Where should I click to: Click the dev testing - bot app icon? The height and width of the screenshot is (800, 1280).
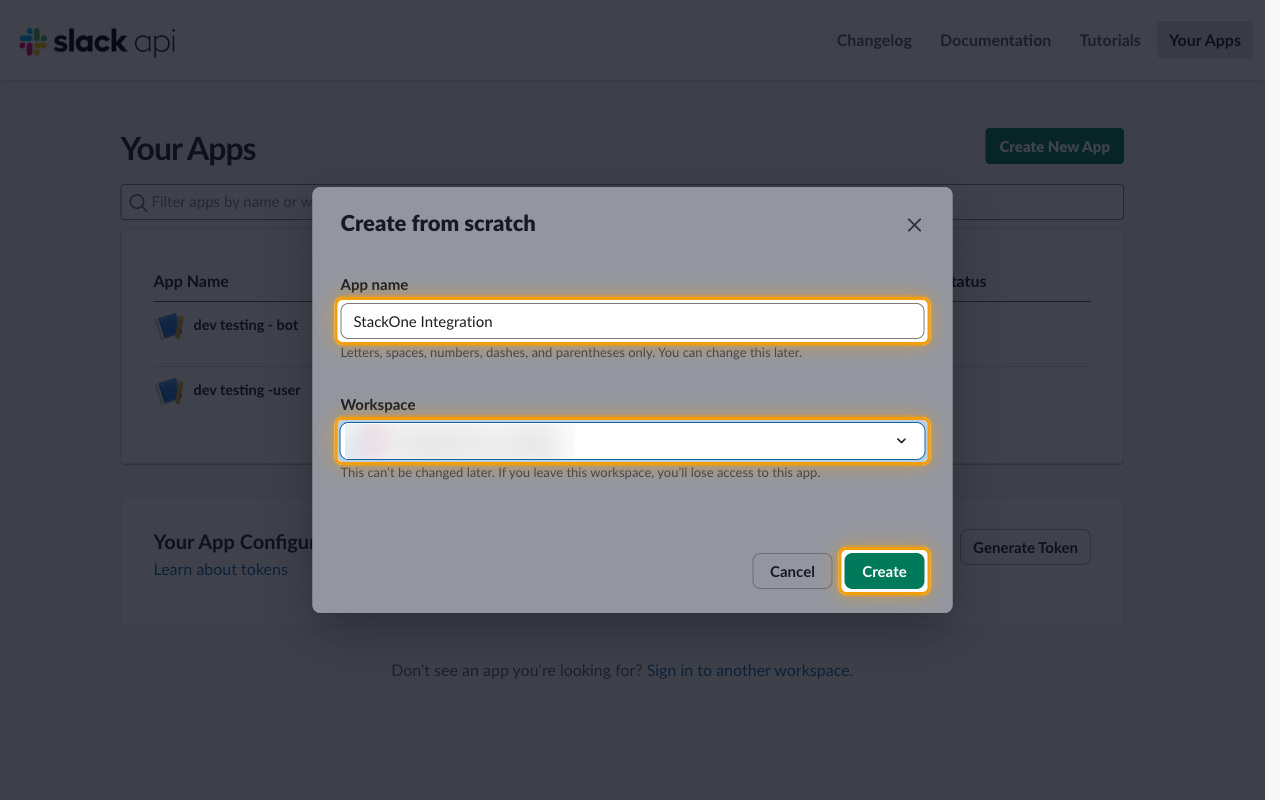pyautogui.click(x=170, y=326)
